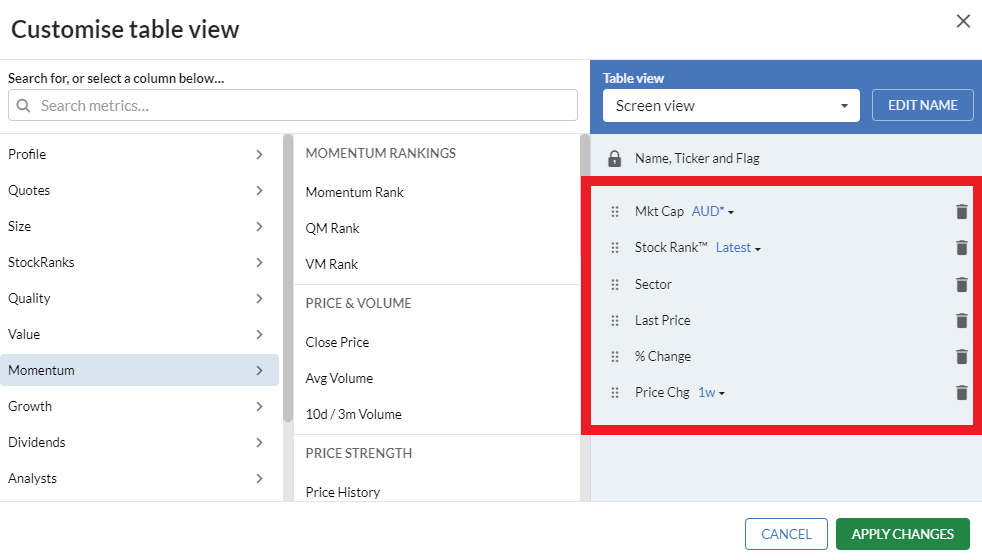982x560 pixels.
Task: Click trash icon next to Price Chg
Action: [x=961, y=393]
